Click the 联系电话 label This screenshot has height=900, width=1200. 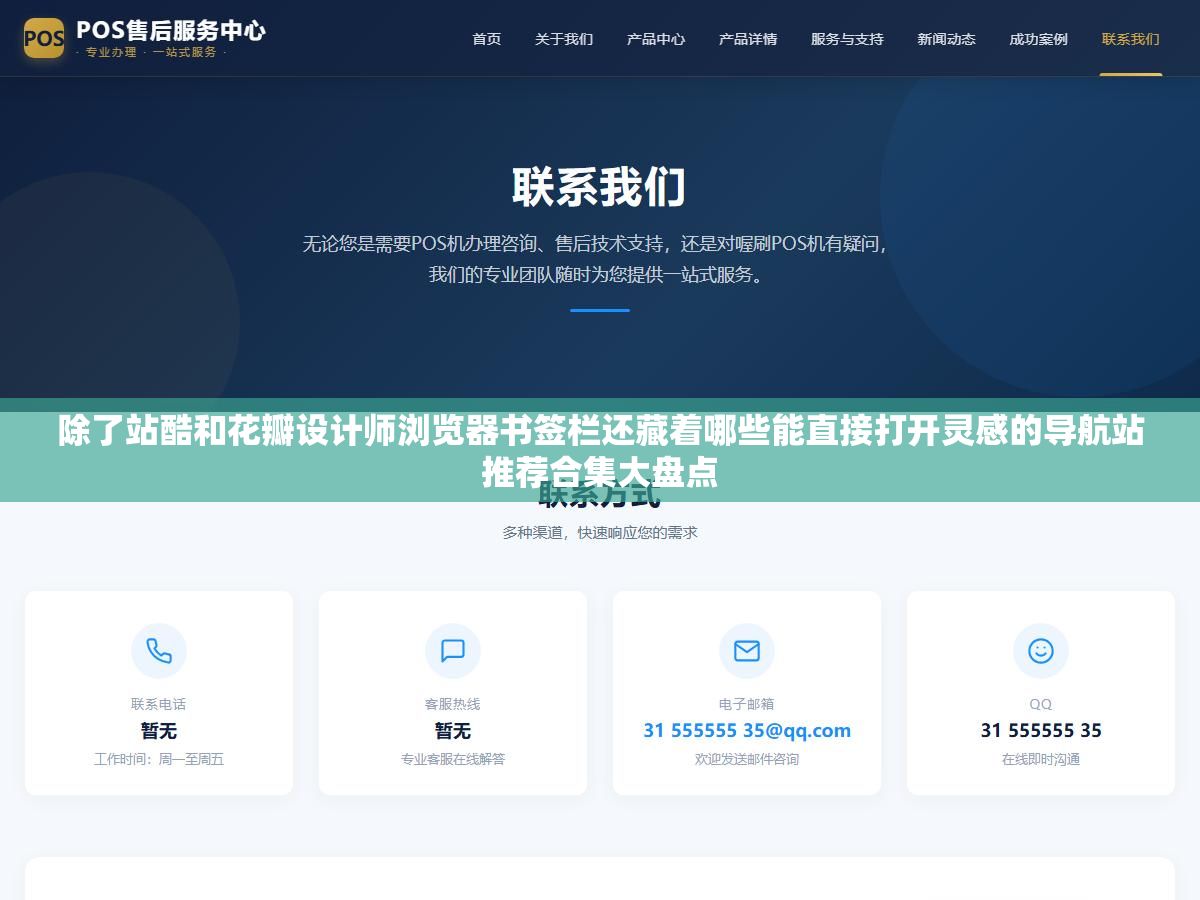[x=159, y=704]
